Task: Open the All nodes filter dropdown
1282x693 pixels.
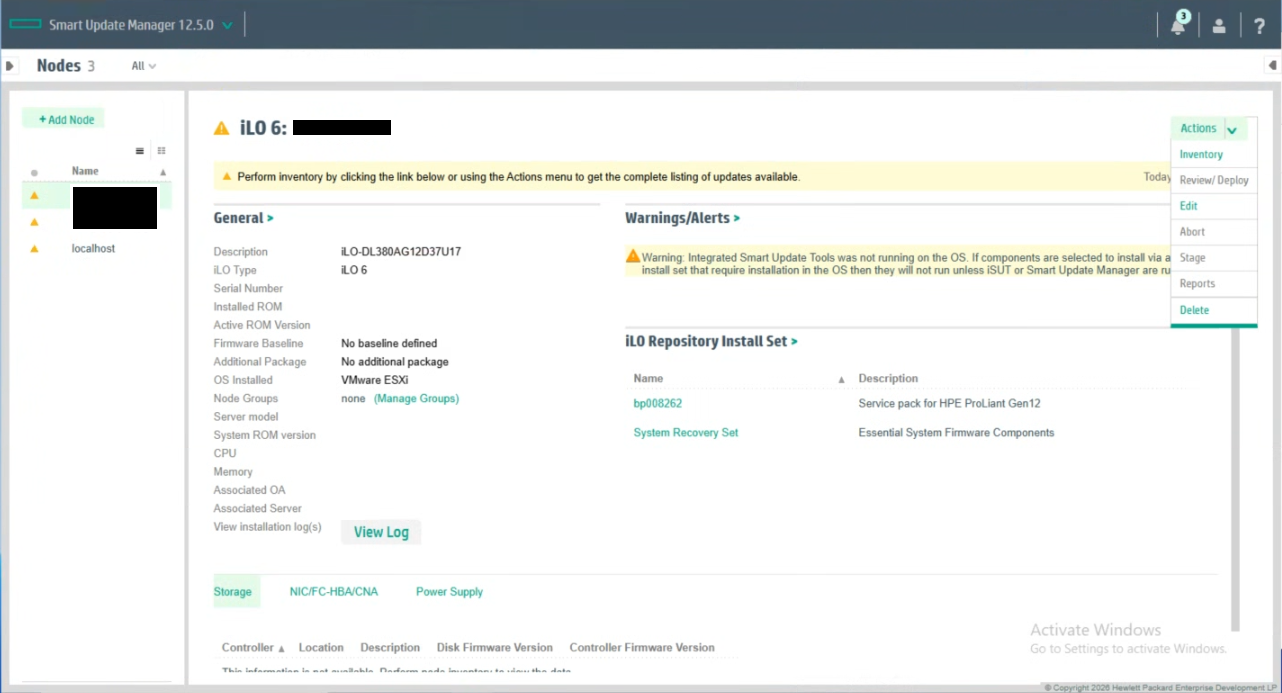Action: [x=144, y=66]
